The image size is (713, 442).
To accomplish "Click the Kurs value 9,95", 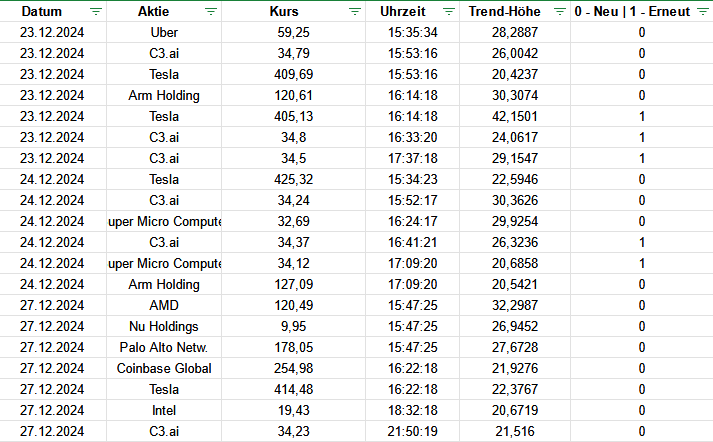I will (295, 326).
